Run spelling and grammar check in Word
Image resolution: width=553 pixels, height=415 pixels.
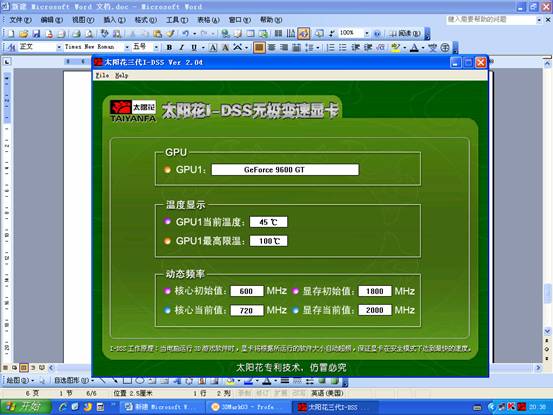[104, 33]
